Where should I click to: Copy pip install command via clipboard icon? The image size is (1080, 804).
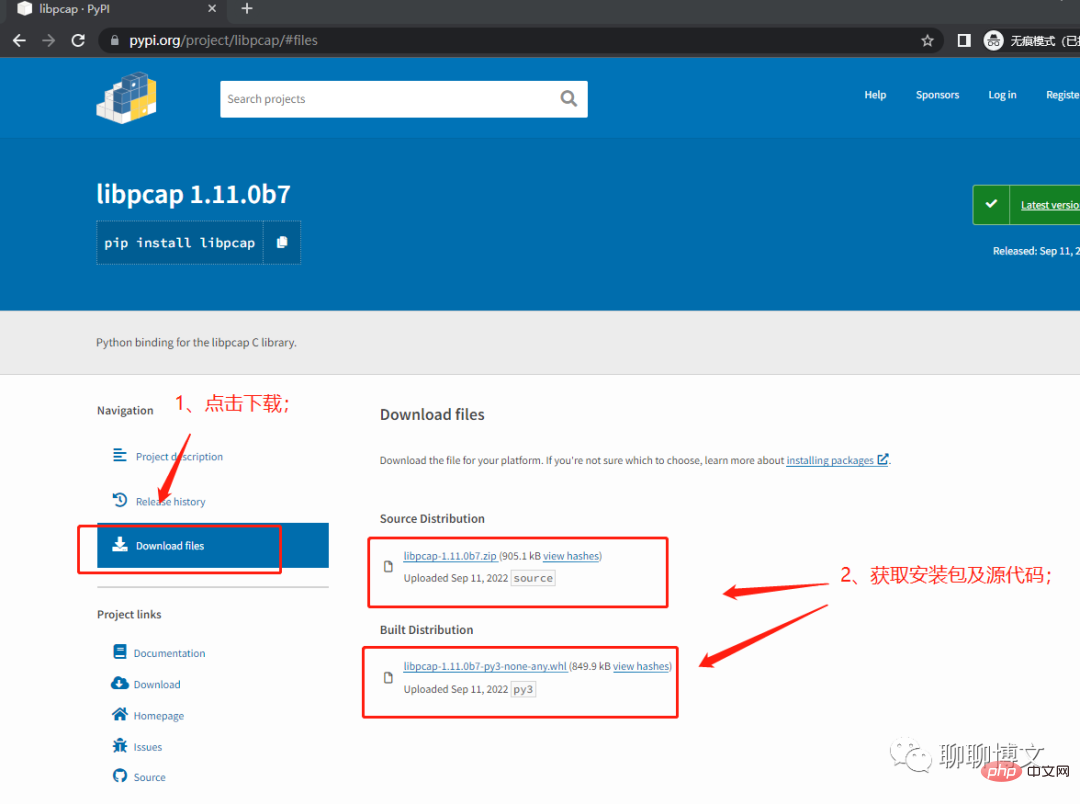(x=282, y=243)
